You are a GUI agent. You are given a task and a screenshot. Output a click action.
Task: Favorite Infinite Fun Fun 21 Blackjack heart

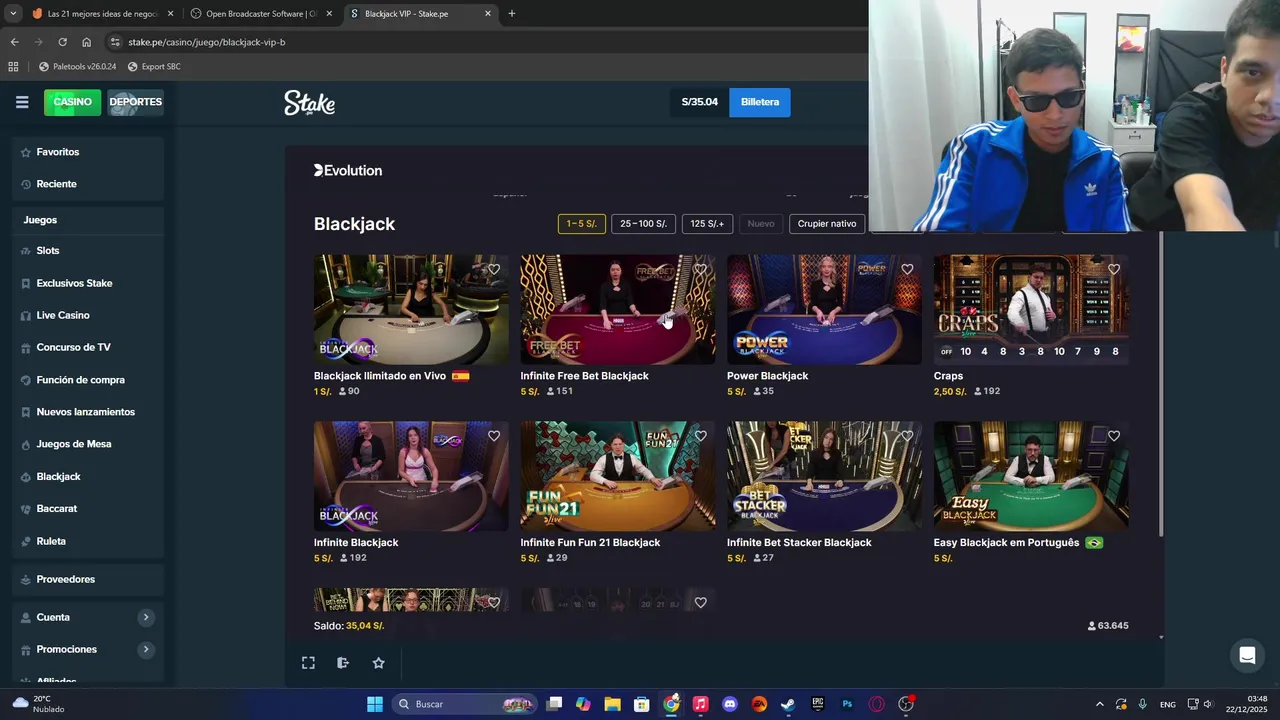coord(700,436)
